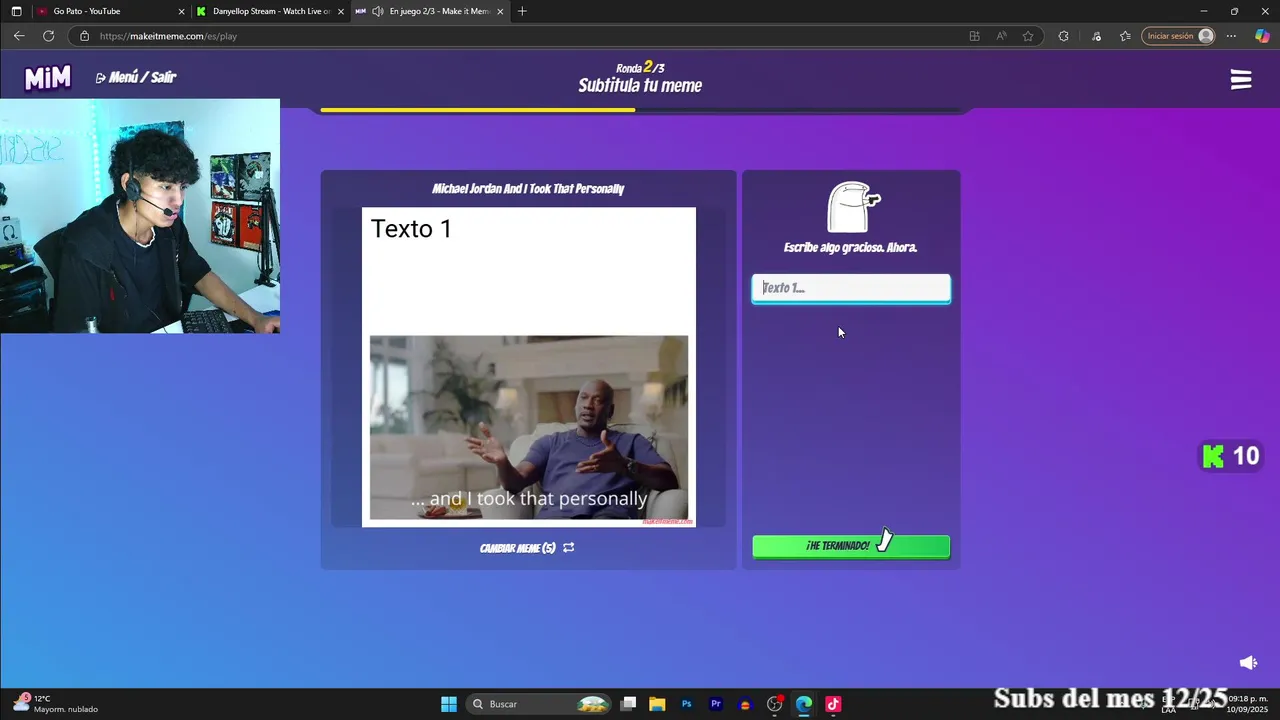Image resolution: width=1280 pixels, height=720 pixels.
Task: Click the Texto 1 input field
Action: coord(851,288)
